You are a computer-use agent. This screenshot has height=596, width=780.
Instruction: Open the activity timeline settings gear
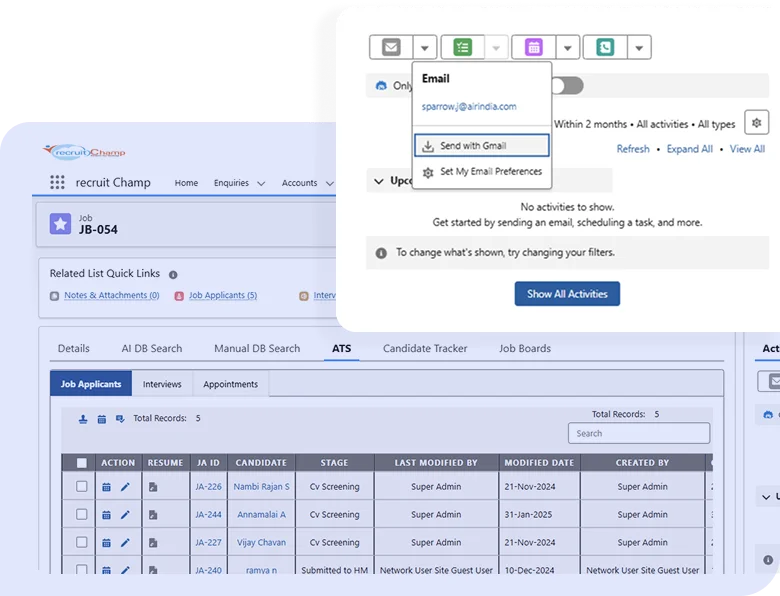tap(756, 122)
